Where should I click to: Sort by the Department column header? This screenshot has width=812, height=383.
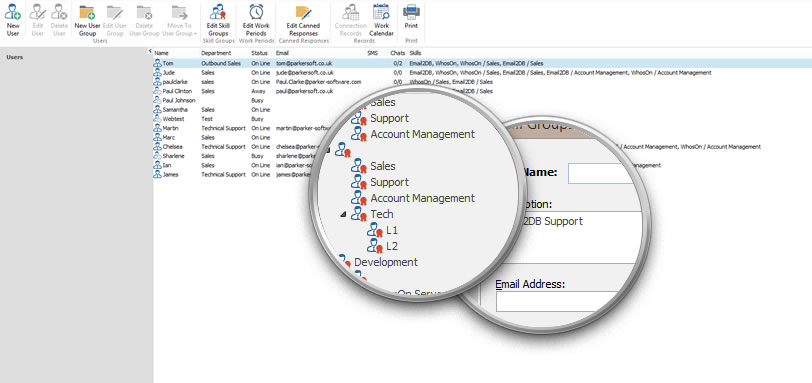tap(216, 53)
